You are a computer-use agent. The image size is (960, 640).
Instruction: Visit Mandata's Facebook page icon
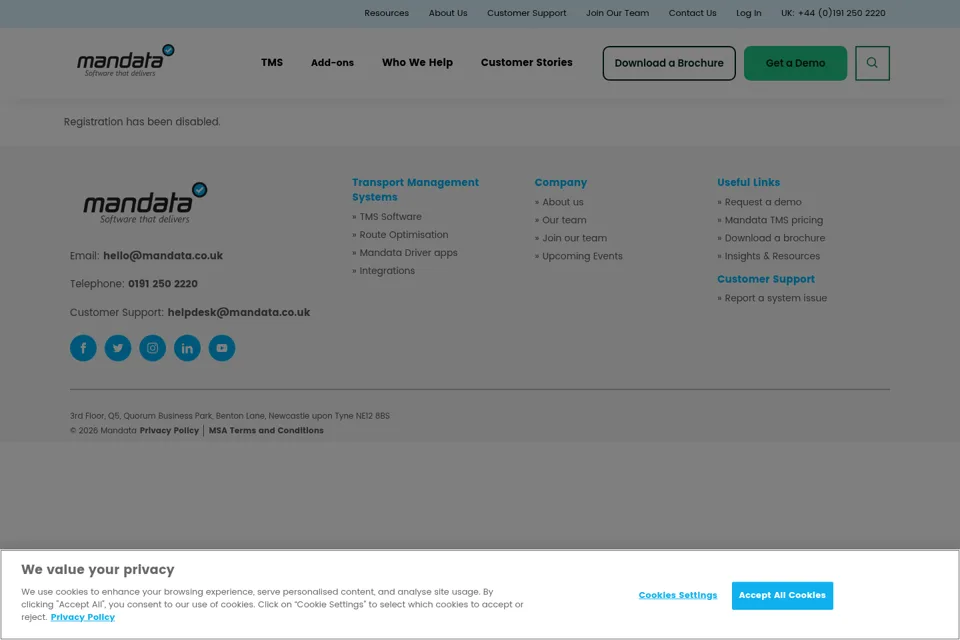[x=83, y=348]
